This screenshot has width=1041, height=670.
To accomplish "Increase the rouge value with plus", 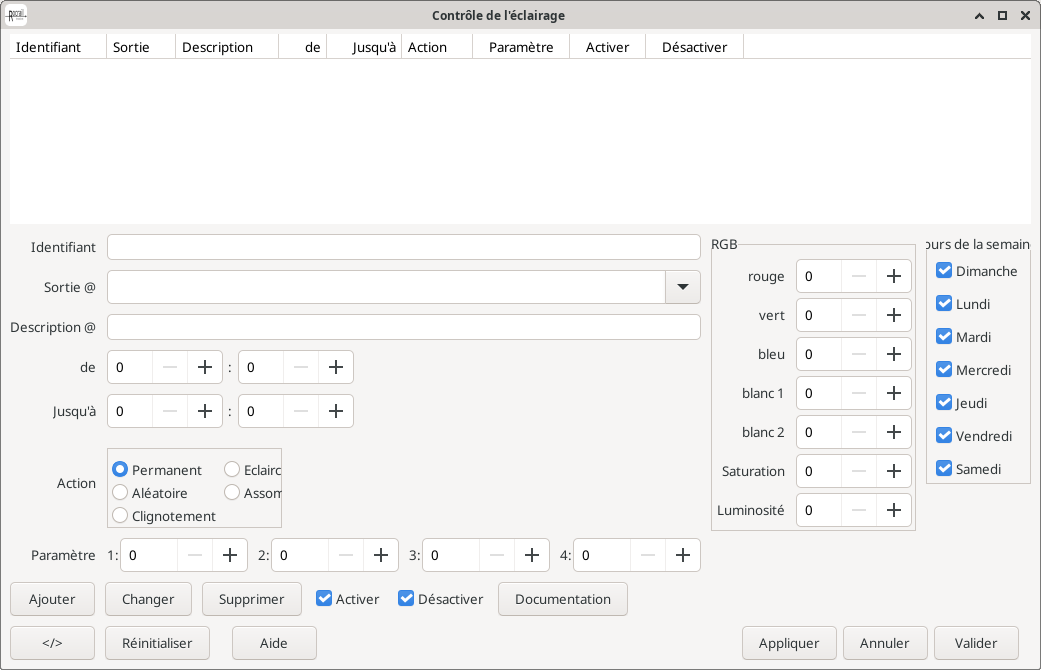I will (894, 276).
